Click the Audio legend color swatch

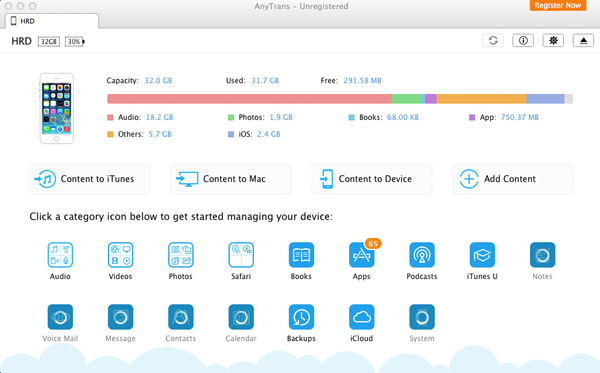point(110,117)
